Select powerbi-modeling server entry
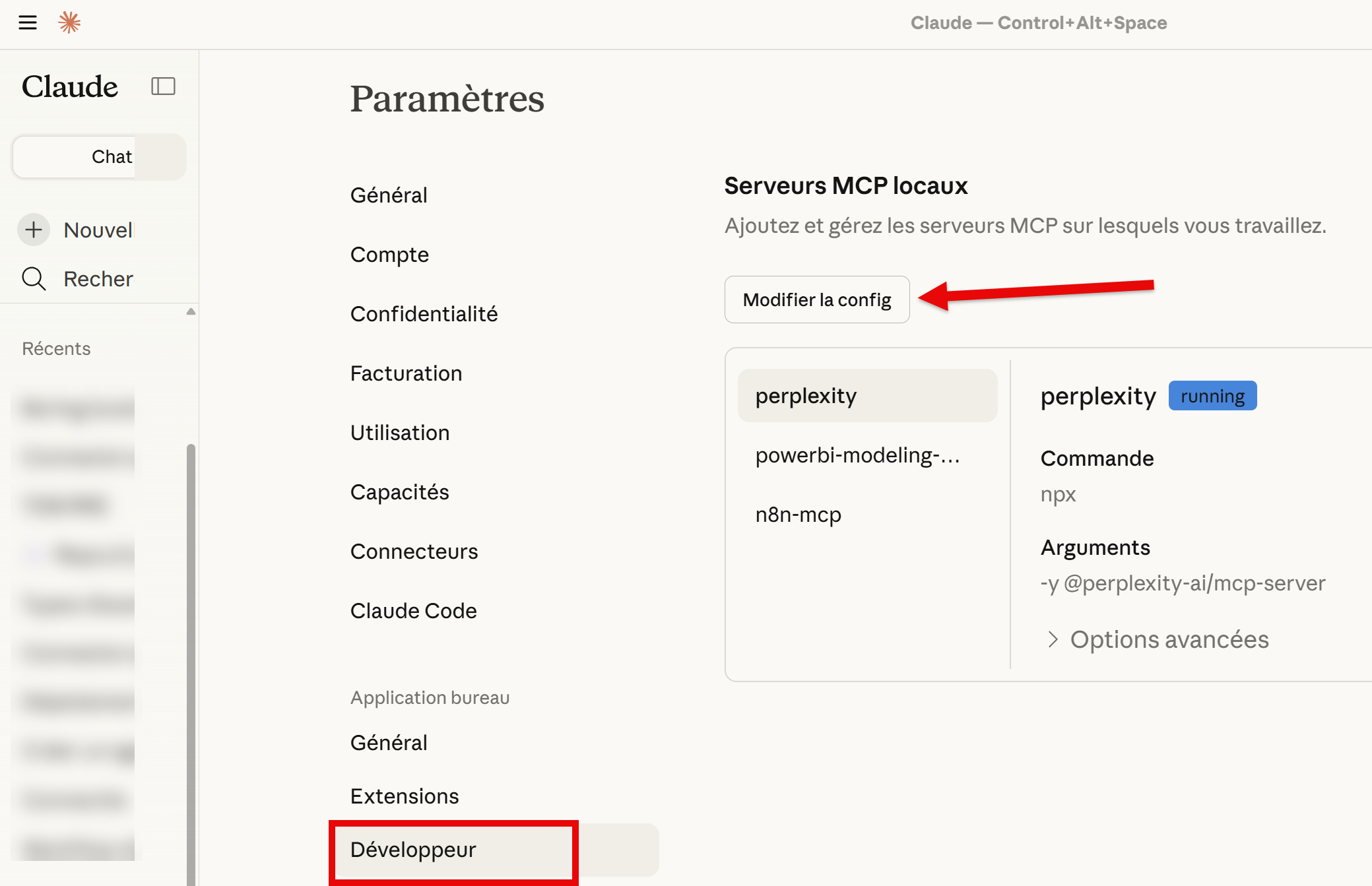 click(857, 455)
